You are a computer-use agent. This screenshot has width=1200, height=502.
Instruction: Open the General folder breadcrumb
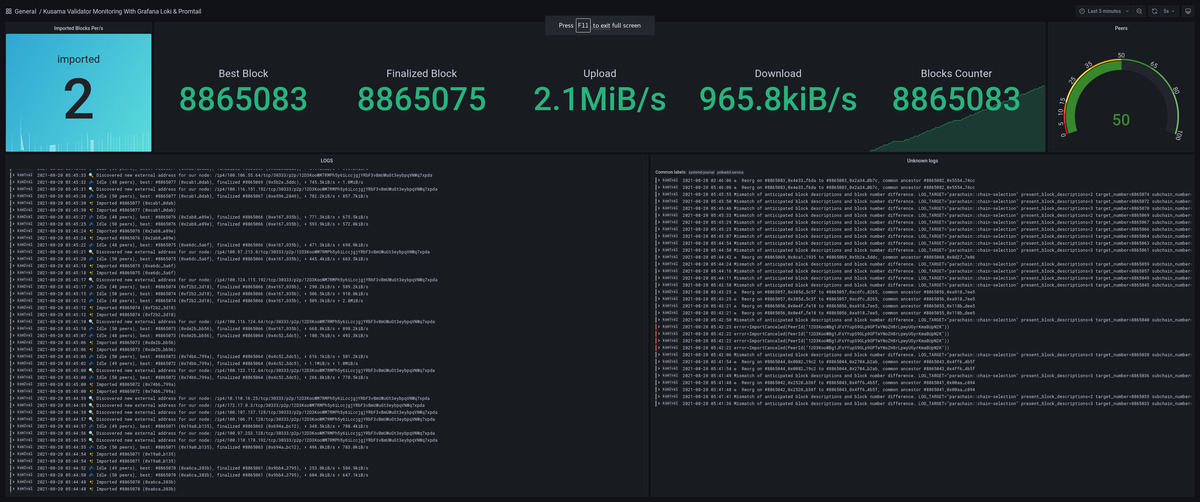[26, 11]
